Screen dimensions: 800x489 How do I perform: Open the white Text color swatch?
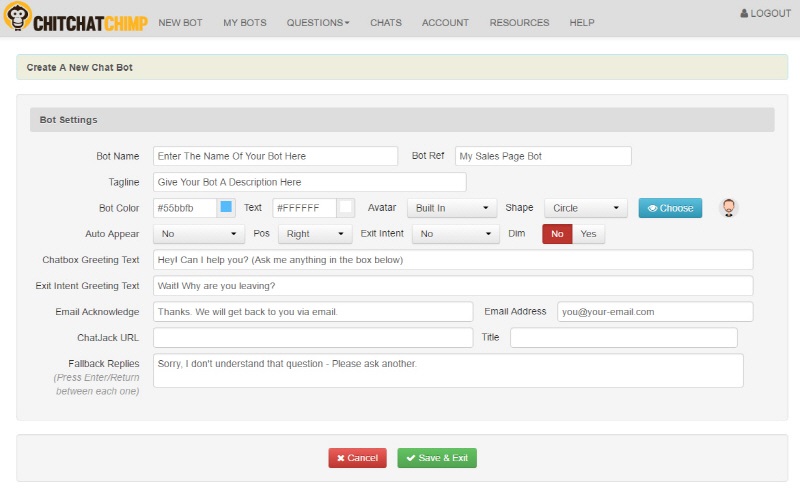(345, 207)
